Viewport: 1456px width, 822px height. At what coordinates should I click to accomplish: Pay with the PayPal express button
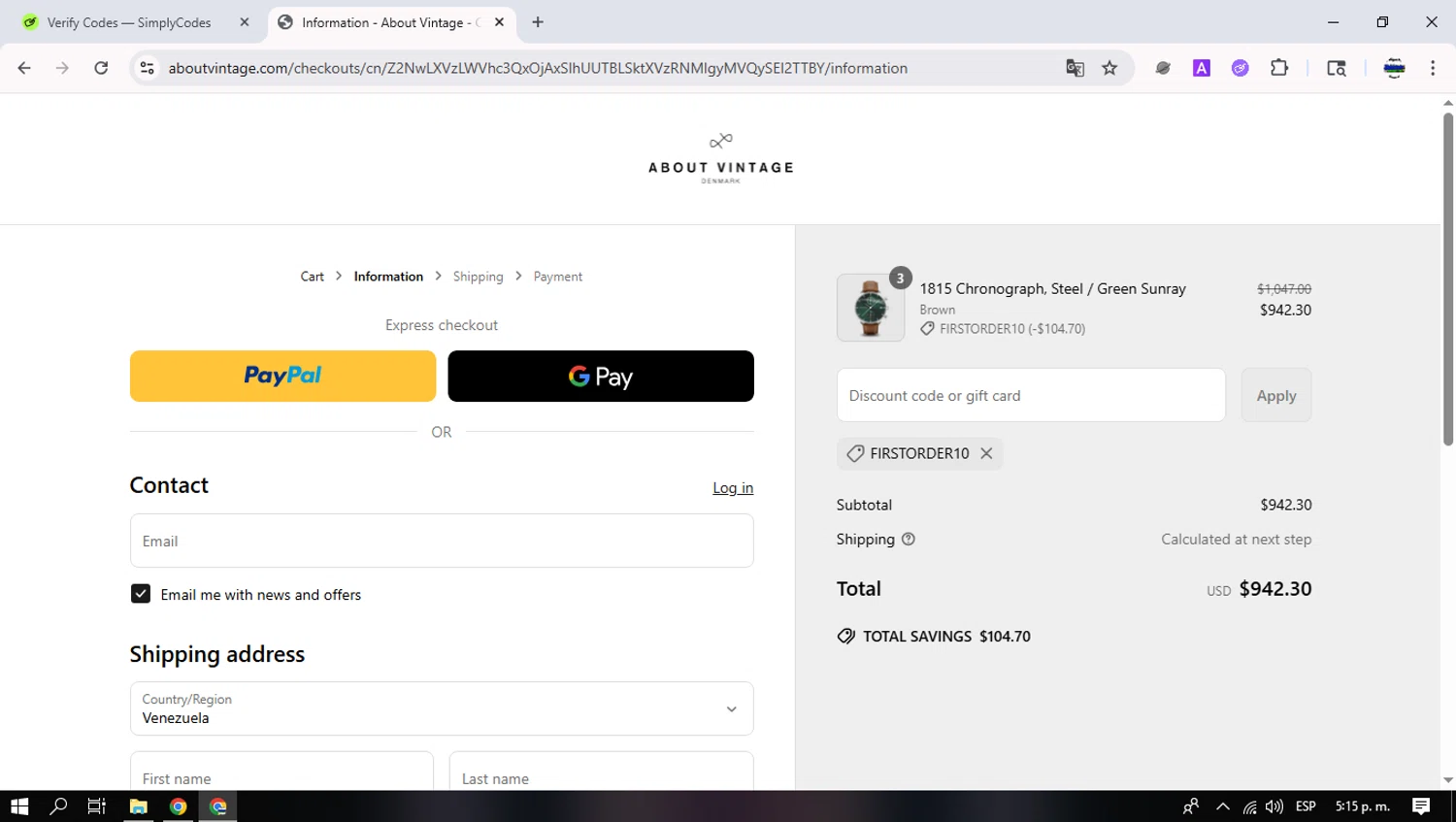click(x=282, y=376)
